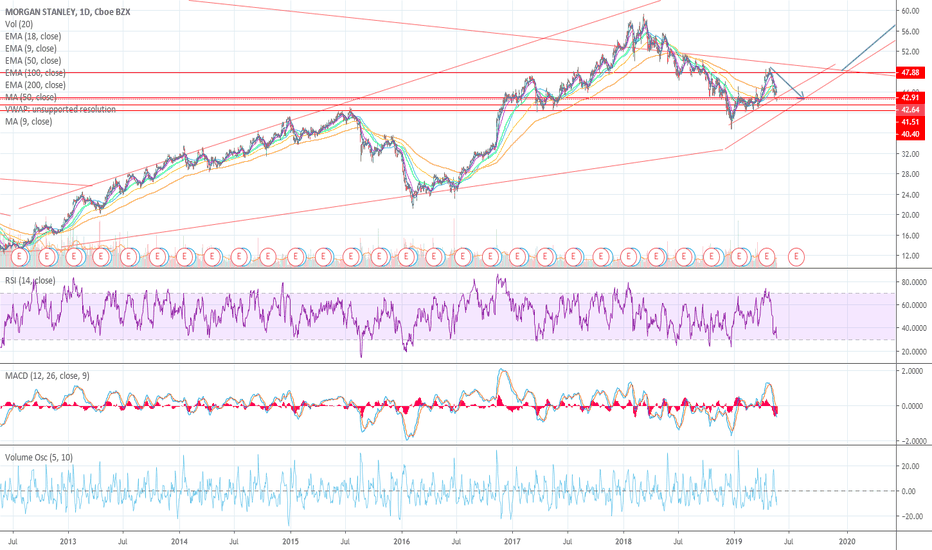The image size is (932, 550).
Task: Select the blue downward arrow drawing near 2019
Action: (x=787, y=83)
